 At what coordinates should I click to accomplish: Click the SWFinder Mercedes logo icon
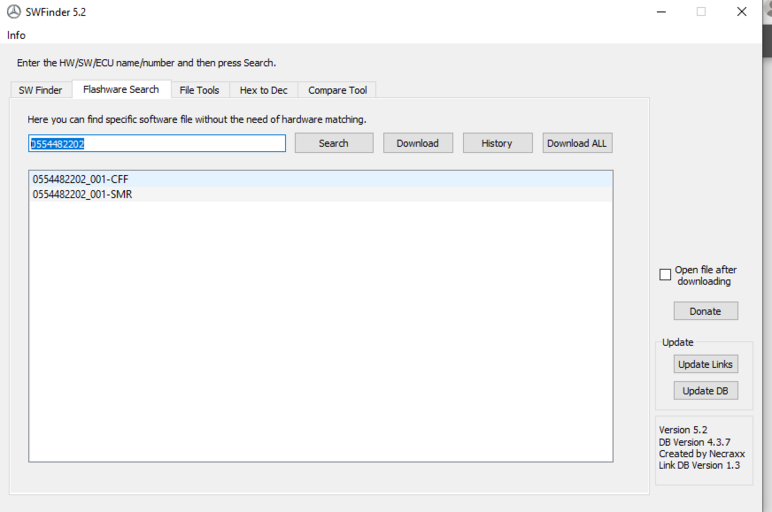[13, 12]
